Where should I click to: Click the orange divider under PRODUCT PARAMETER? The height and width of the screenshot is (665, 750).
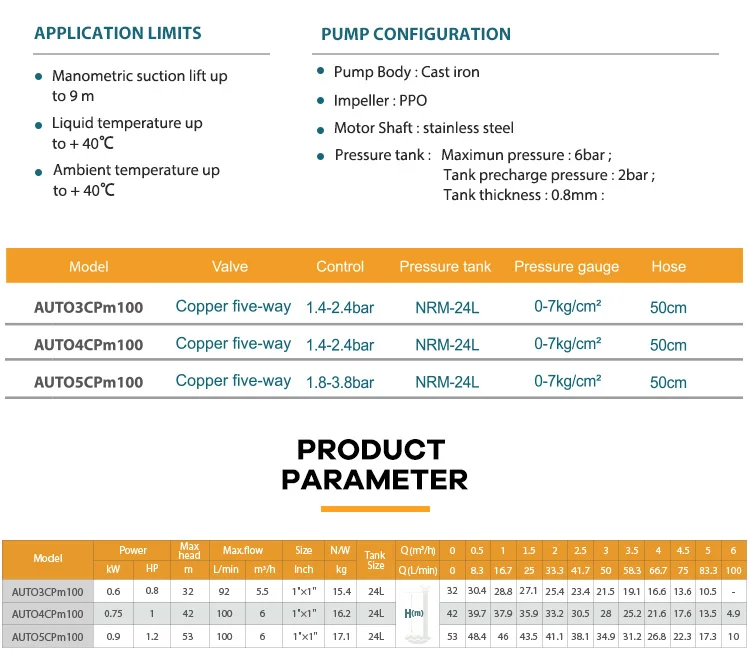375,509
